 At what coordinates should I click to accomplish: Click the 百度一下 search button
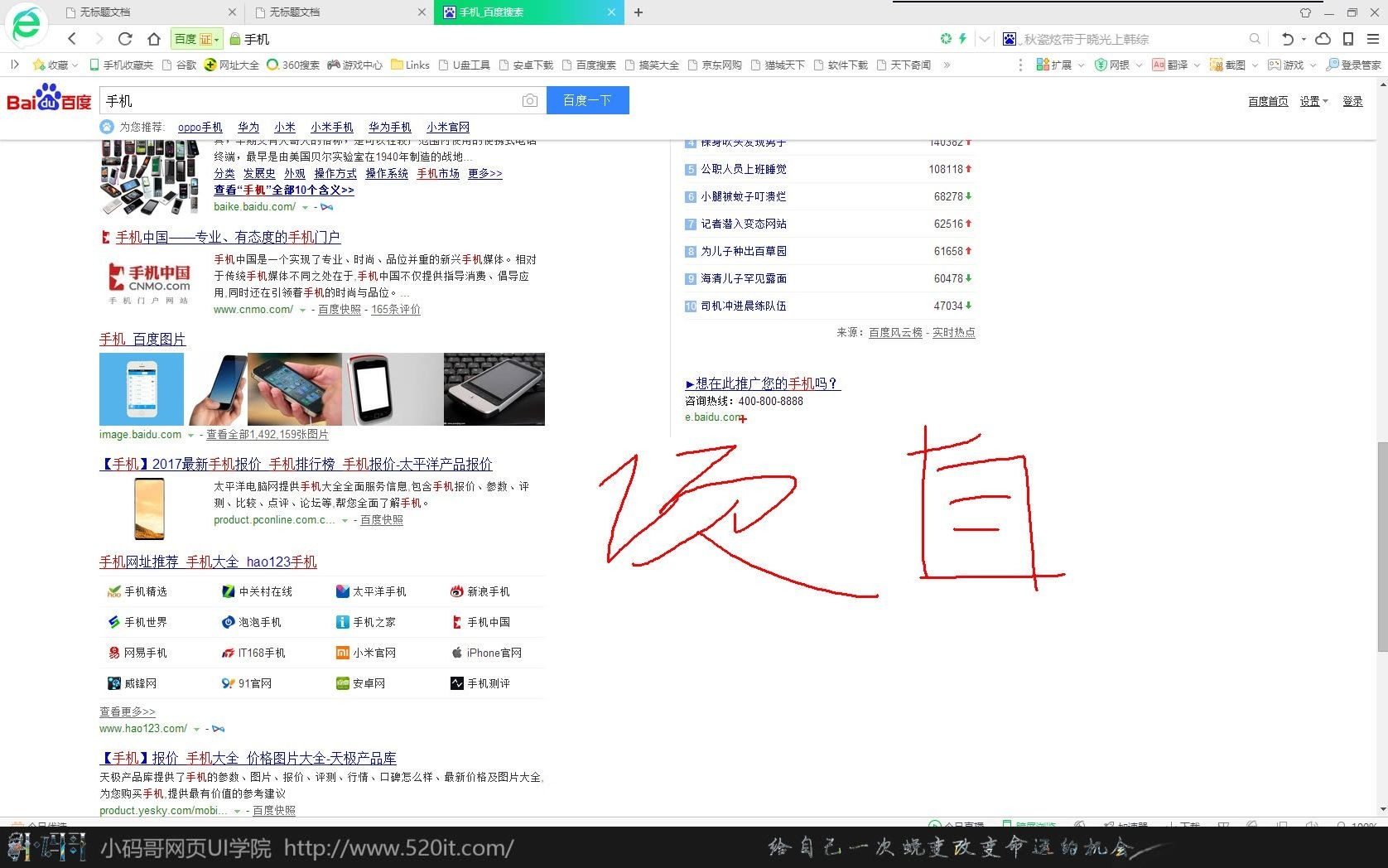click(x=587, y=100)
